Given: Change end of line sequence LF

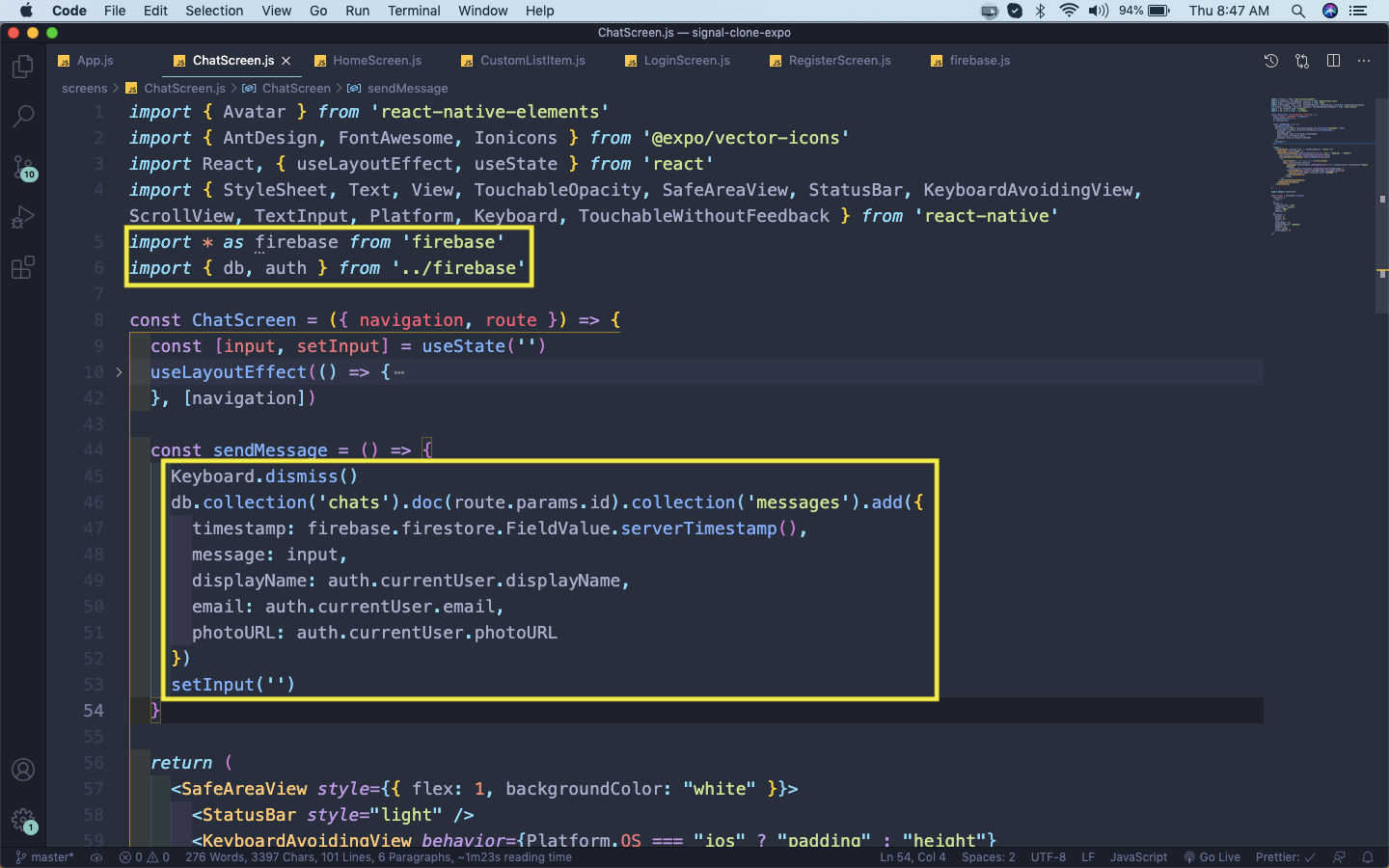Looking at the screenshot, I should pos(1088,857).
